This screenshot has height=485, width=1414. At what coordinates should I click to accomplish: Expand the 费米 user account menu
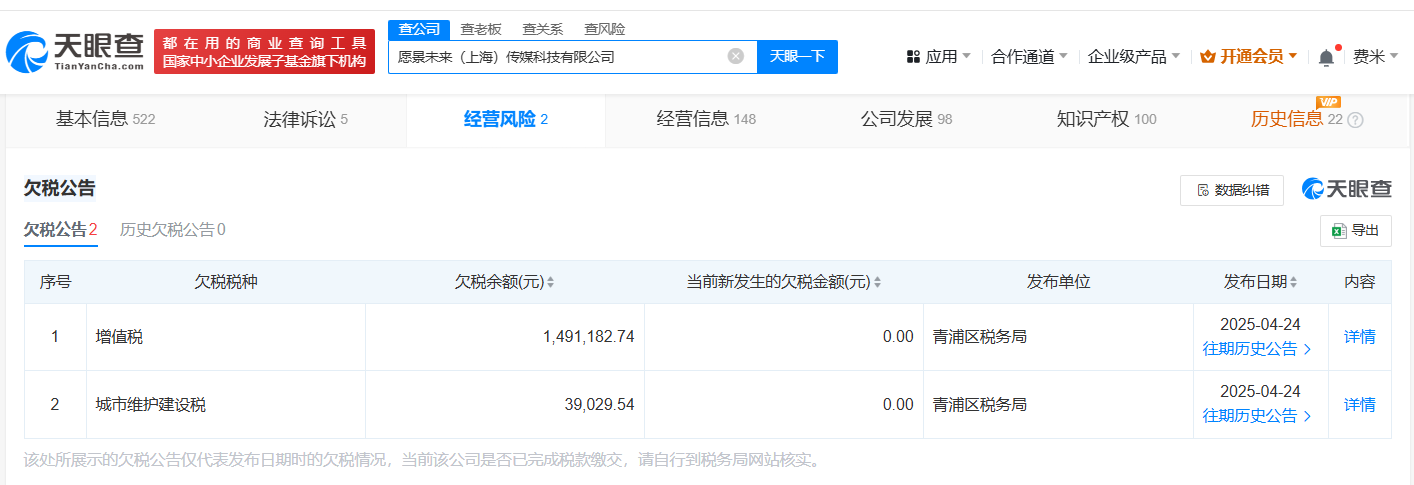1376,57
